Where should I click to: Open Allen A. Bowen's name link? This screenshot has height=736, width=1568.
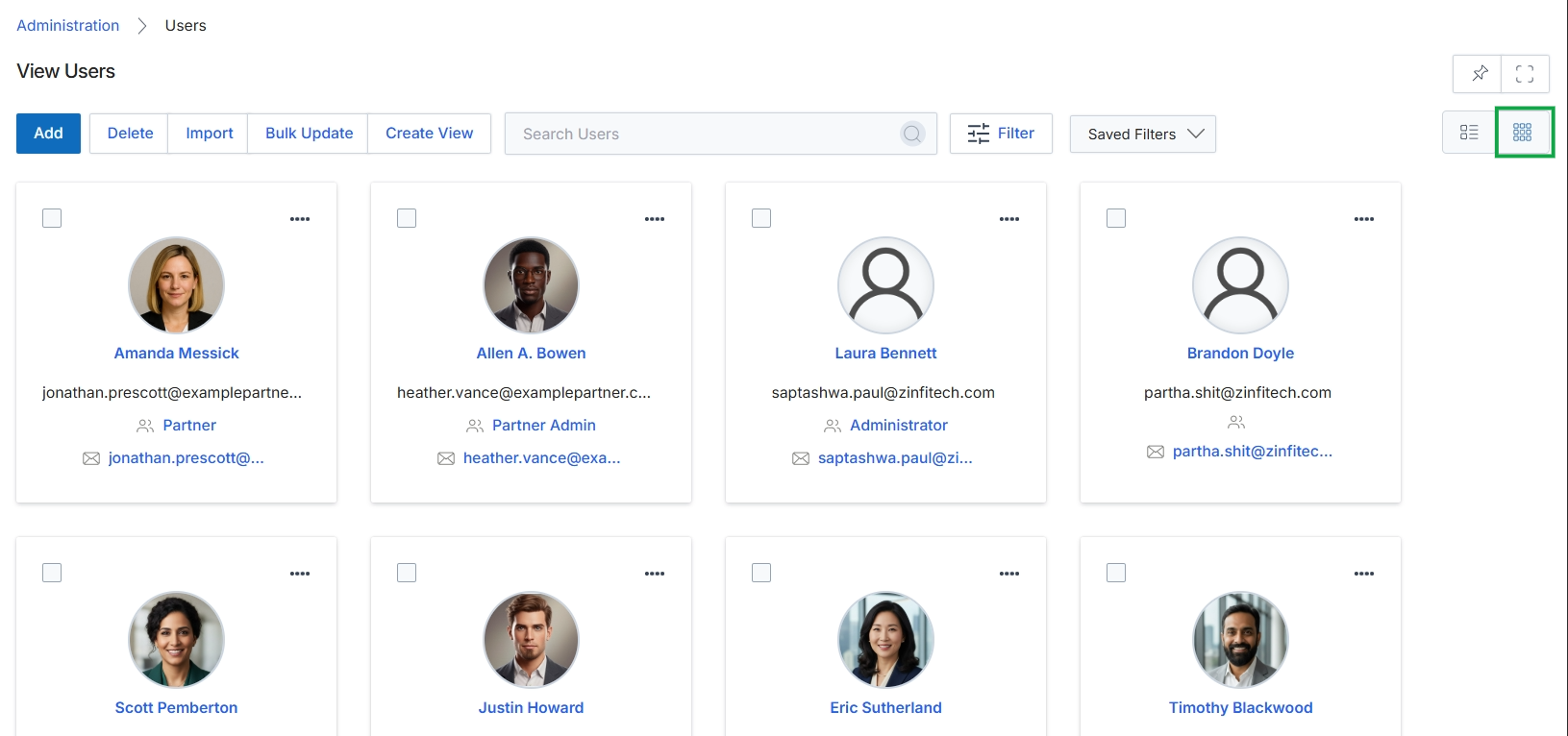tap(531, 354)
